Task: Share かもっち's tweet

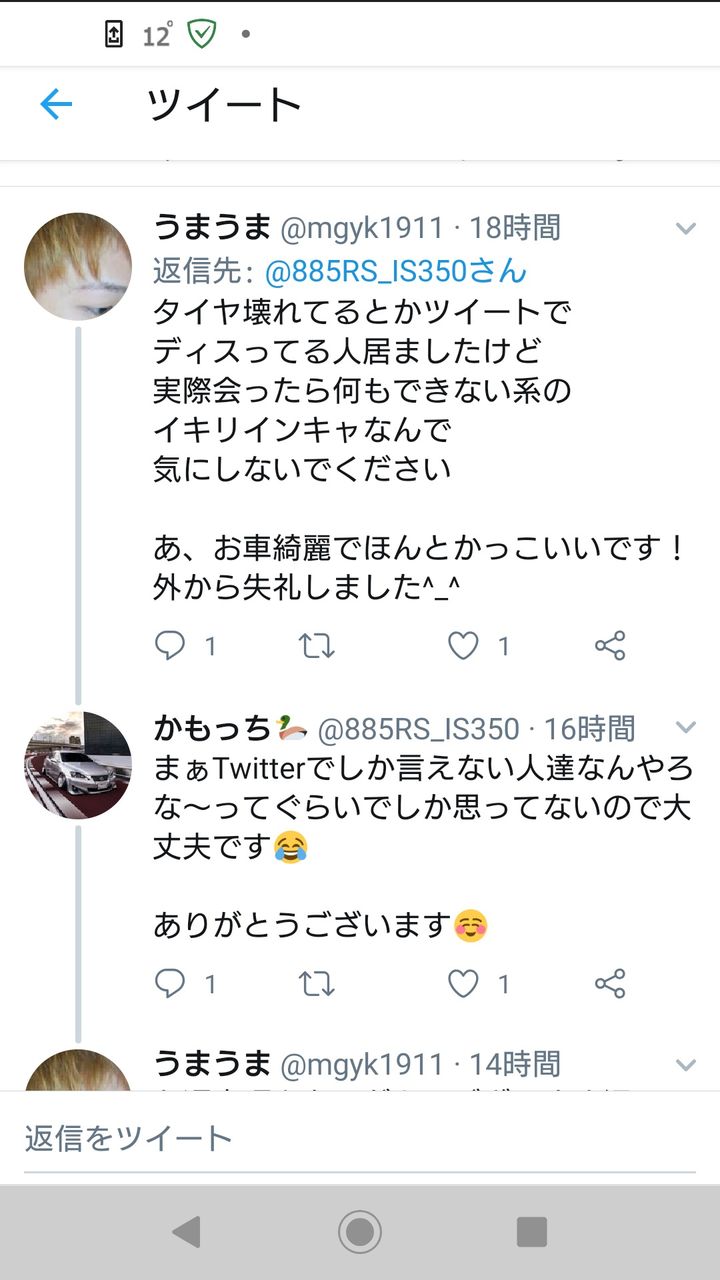Action: tap(610, 984)
